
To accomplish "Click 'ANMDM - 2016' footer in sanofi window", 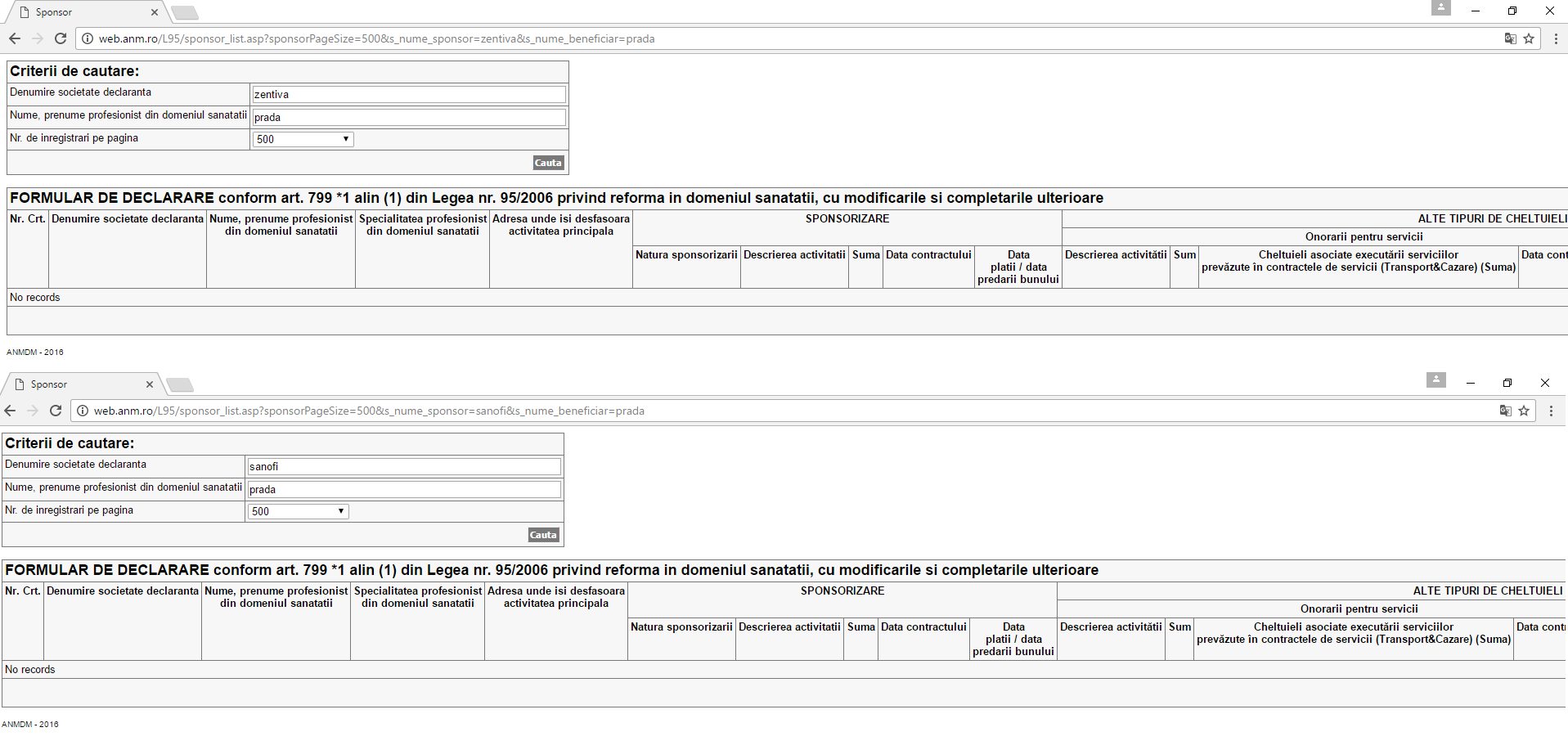I will [30, 725].
